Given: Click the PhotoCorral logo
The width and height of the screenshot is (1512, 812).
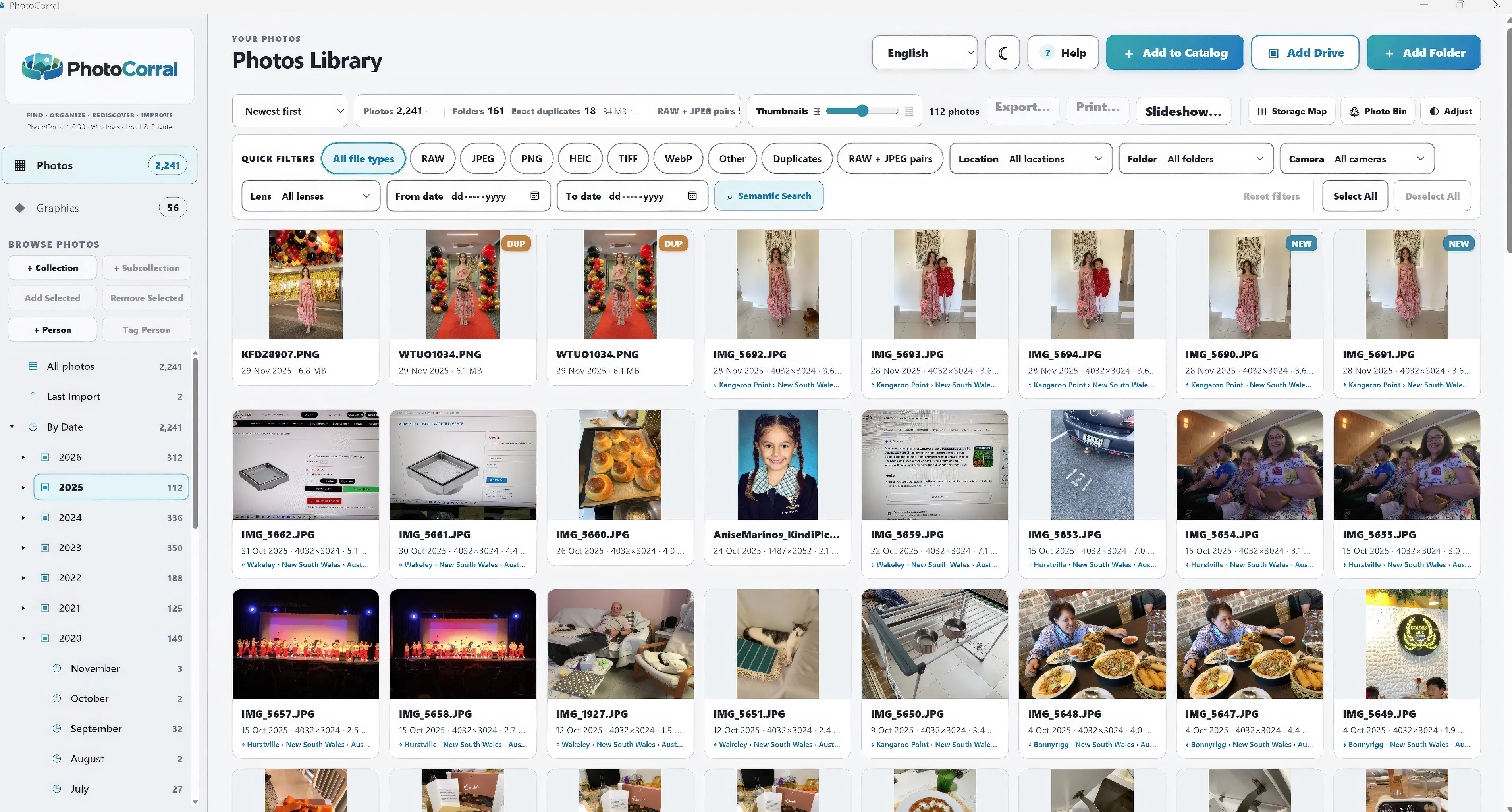Looking at the screenshot, I should pos(99,67).
